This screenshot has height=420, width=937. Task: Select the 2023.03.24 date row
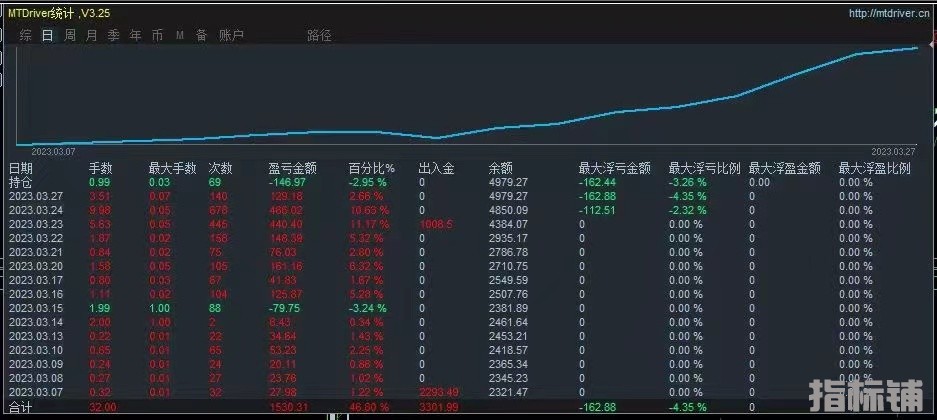[x=36, y=210]
